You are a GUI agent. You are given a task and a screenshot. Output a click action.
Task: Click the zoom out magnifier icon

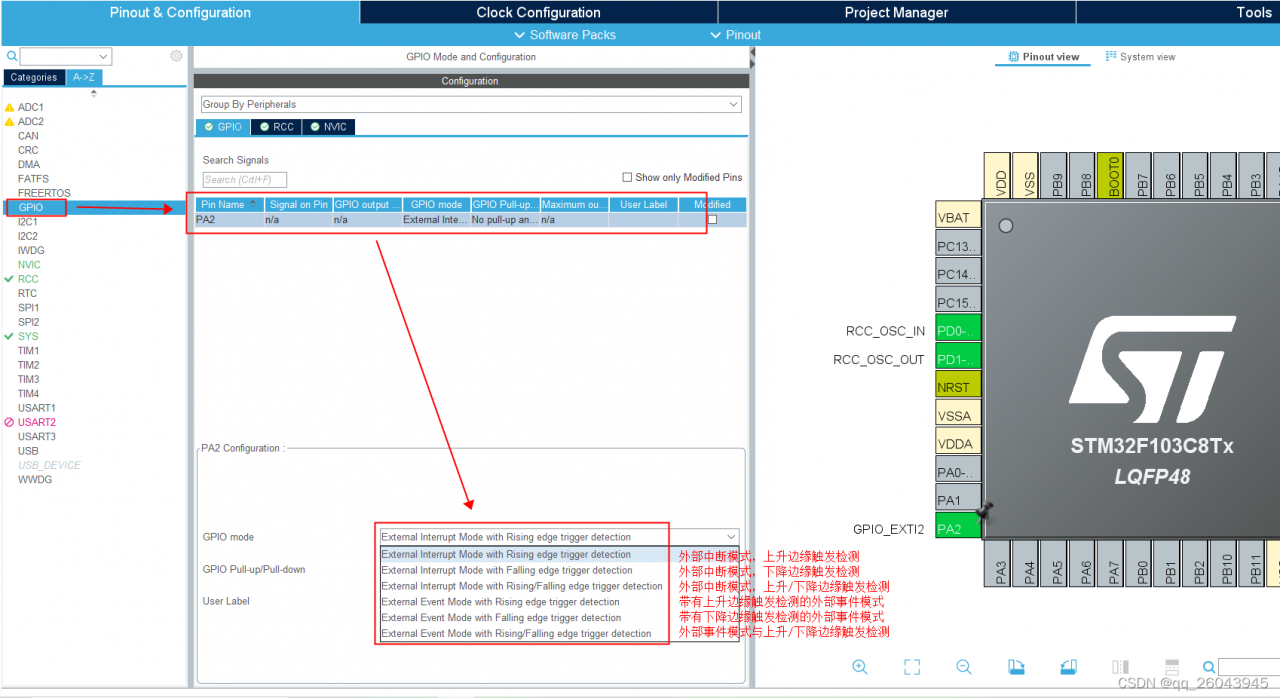[x=964, y=667]
